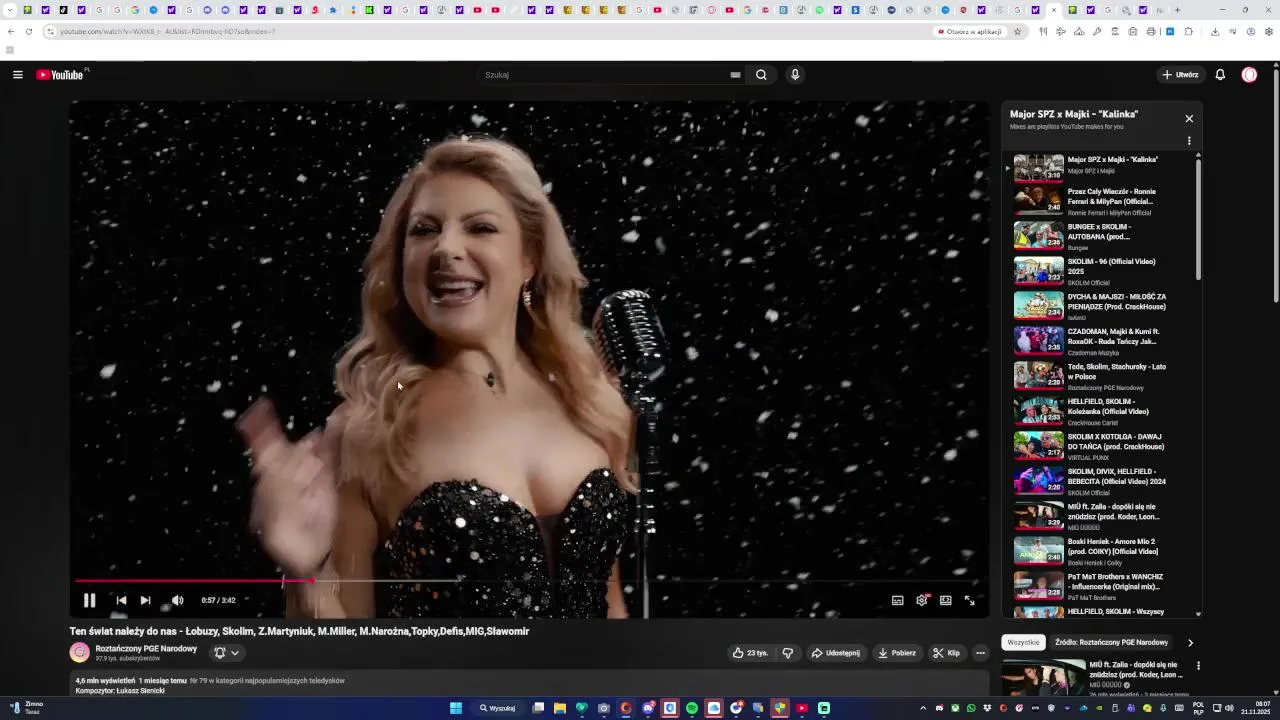
Task: Like the video with 23 tys. likes
Action: point(750,653)
